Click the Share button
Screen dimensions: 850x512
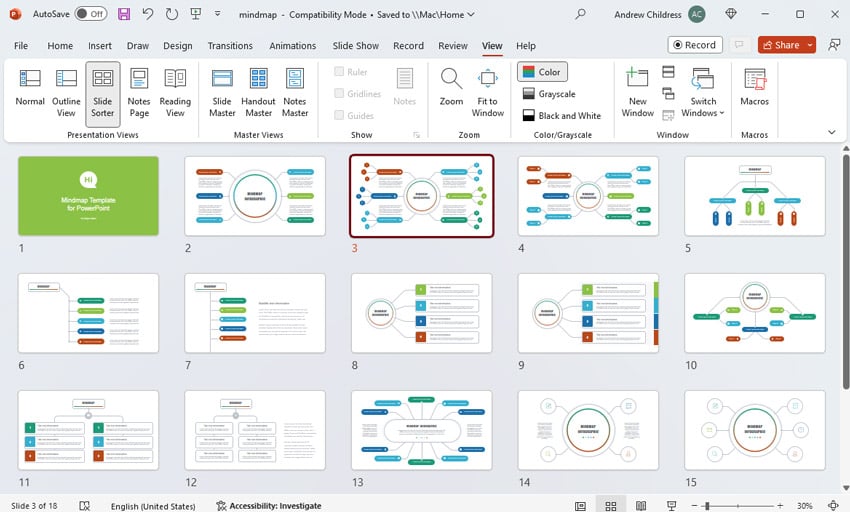[786, 45]
